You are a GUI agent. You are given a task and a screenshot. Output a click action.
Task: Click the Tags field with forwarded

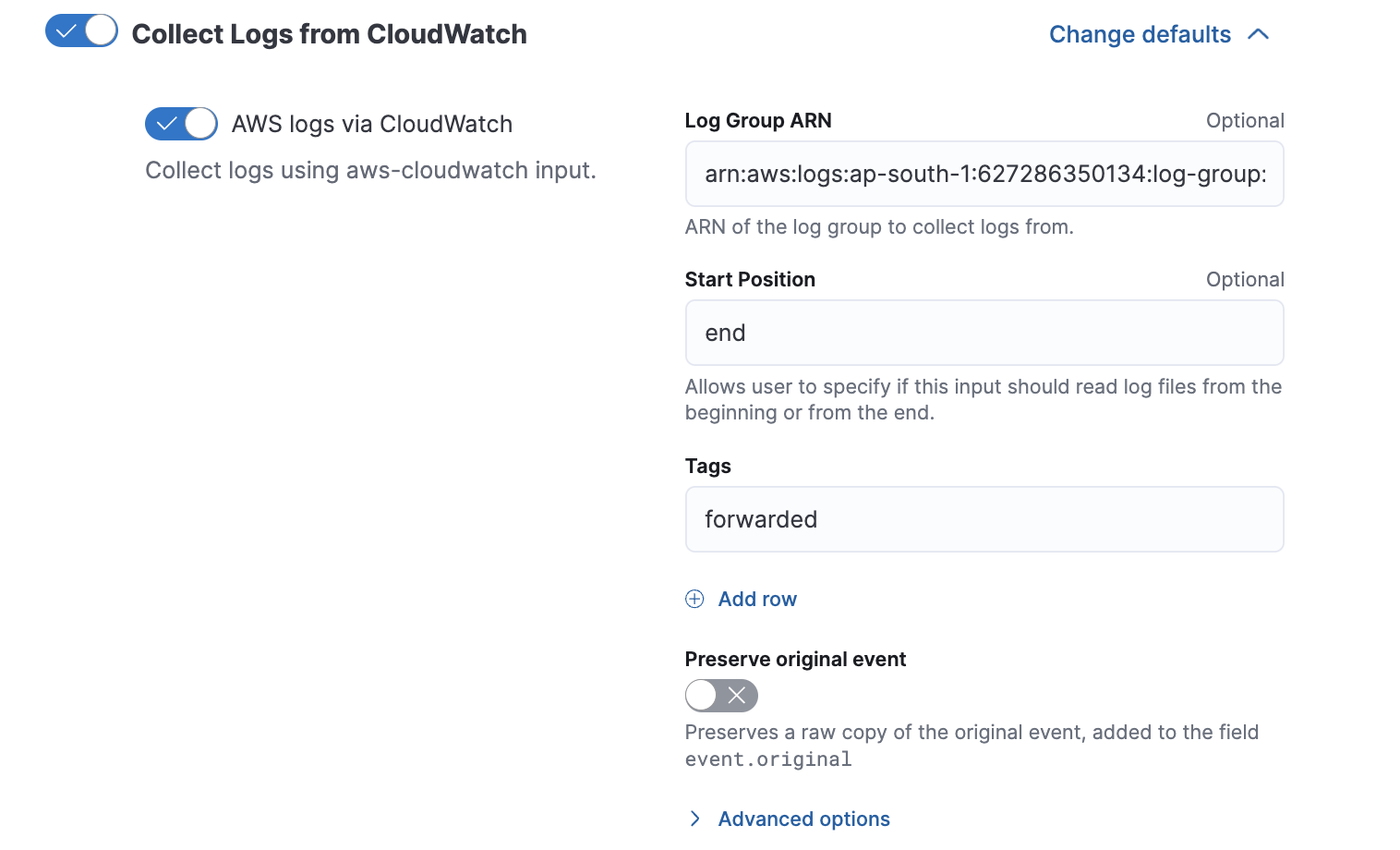coord(984,519)
